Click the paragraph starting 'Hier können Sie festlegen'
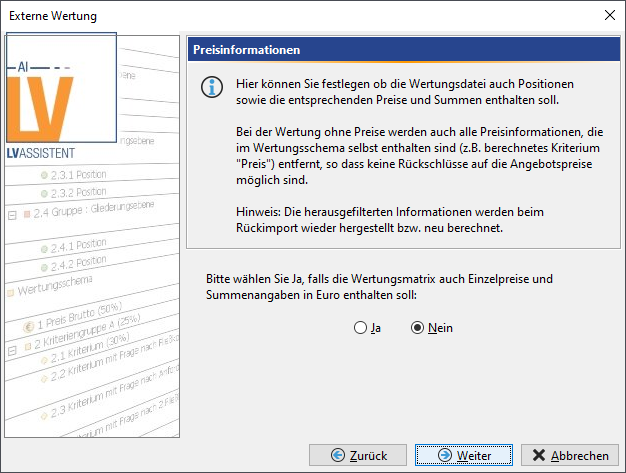This screenshot has height=473, width=626. pyautogui.click(x=405, y=92)
